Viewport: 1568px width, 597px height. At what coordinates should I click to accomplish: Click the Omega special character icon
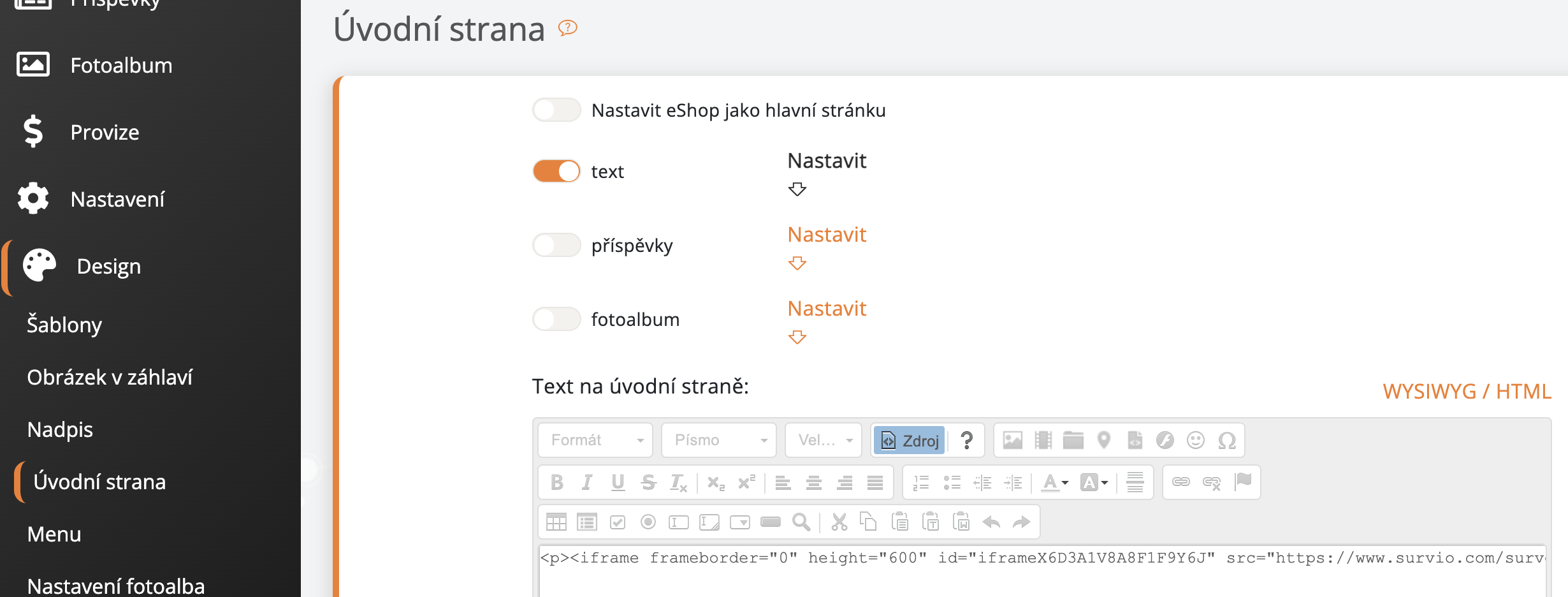1227,440
